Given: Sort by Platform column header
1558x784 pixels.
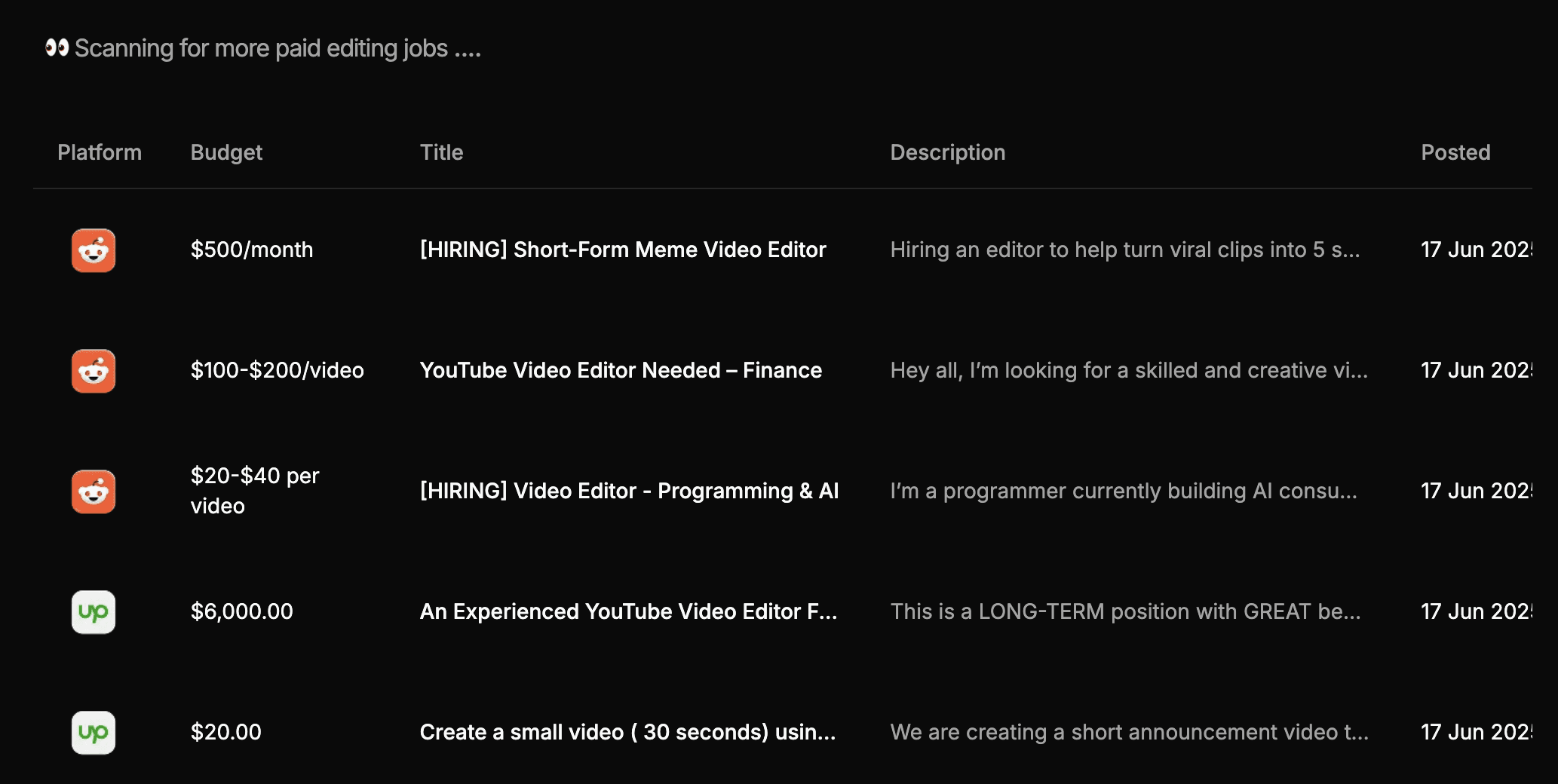Looking at the screenshot, I should coord(100,152).
